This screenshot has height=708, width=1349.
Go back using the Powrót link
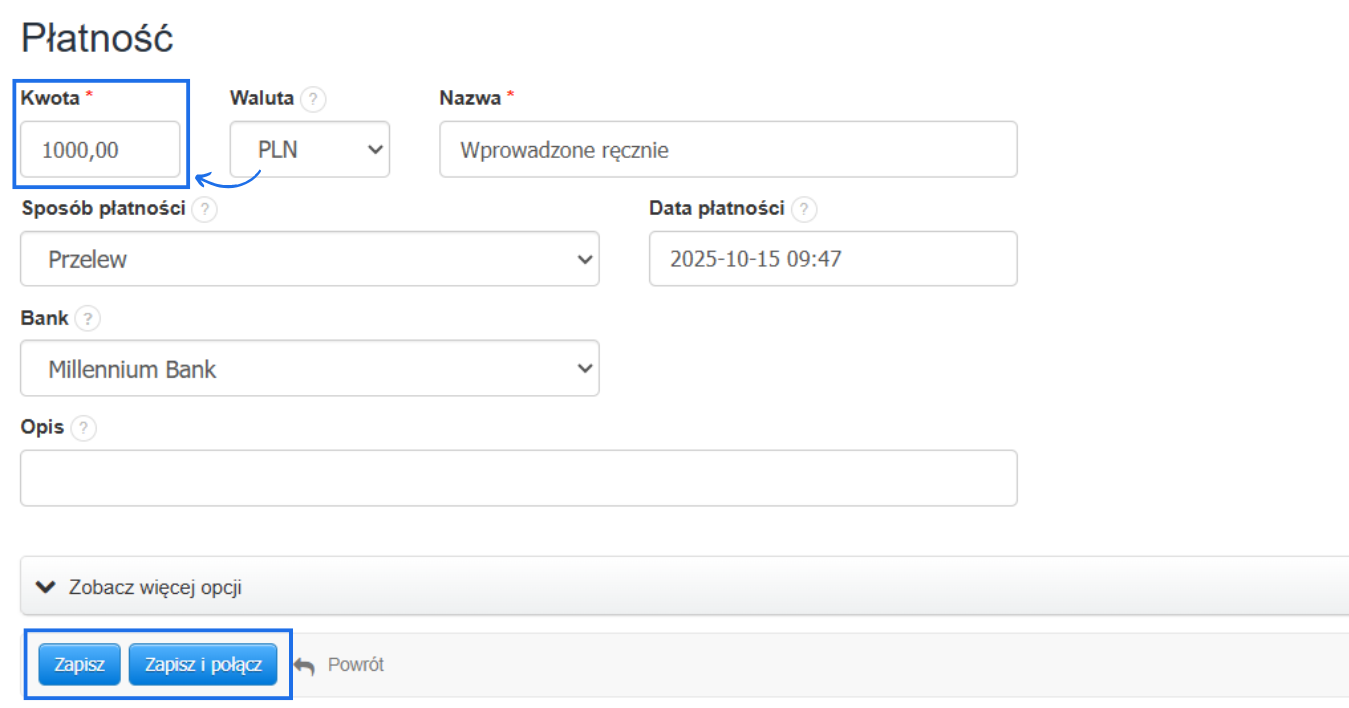pyautogui.click(x=355, y=665)
